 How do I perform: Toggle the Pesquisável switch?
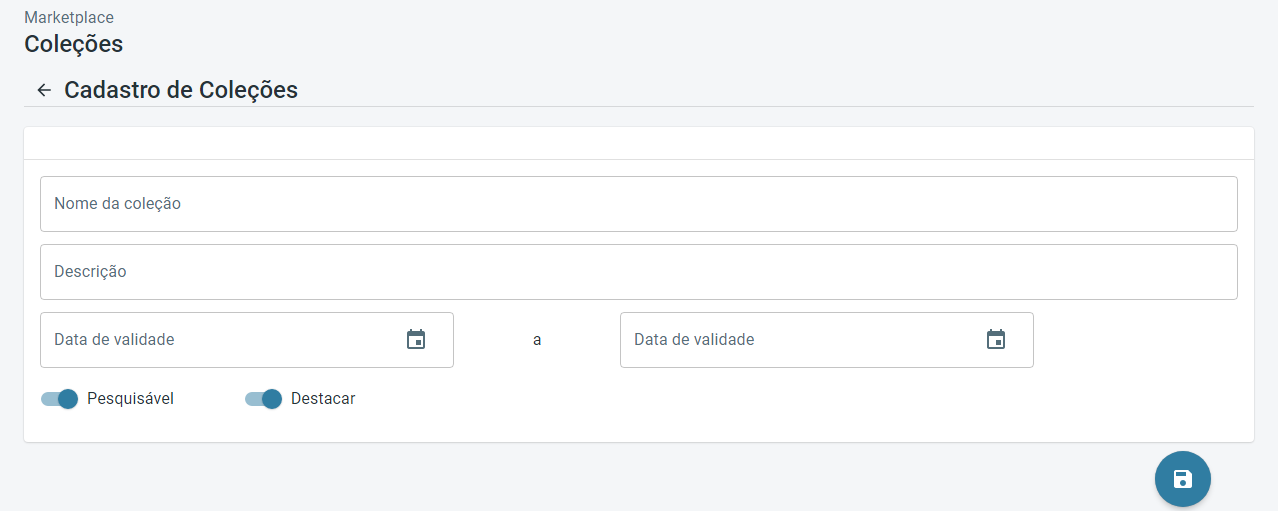tap(60, 399)
